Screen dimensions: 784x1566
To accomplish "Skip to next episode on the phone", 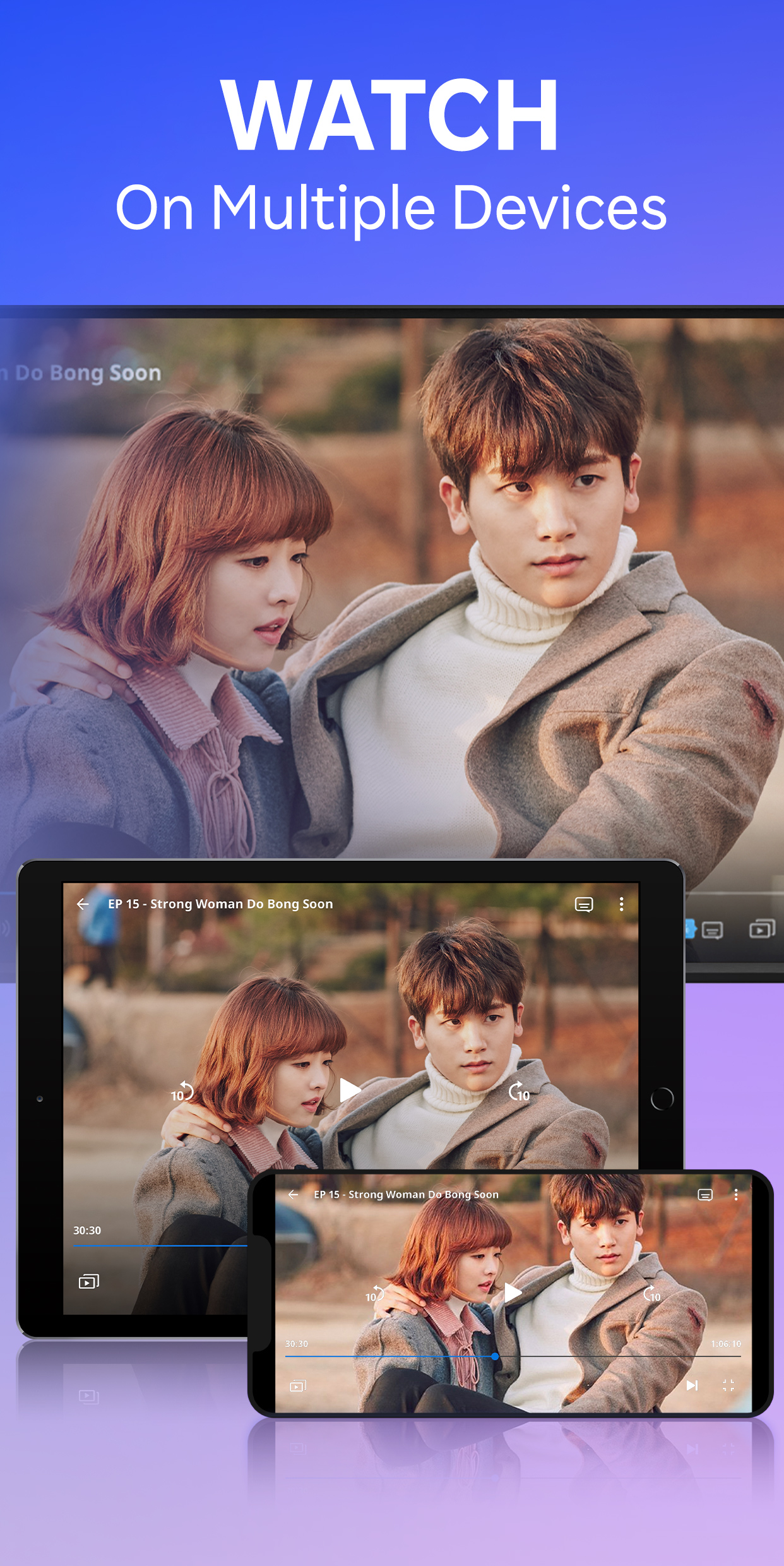I will [x=692, y=1385].
